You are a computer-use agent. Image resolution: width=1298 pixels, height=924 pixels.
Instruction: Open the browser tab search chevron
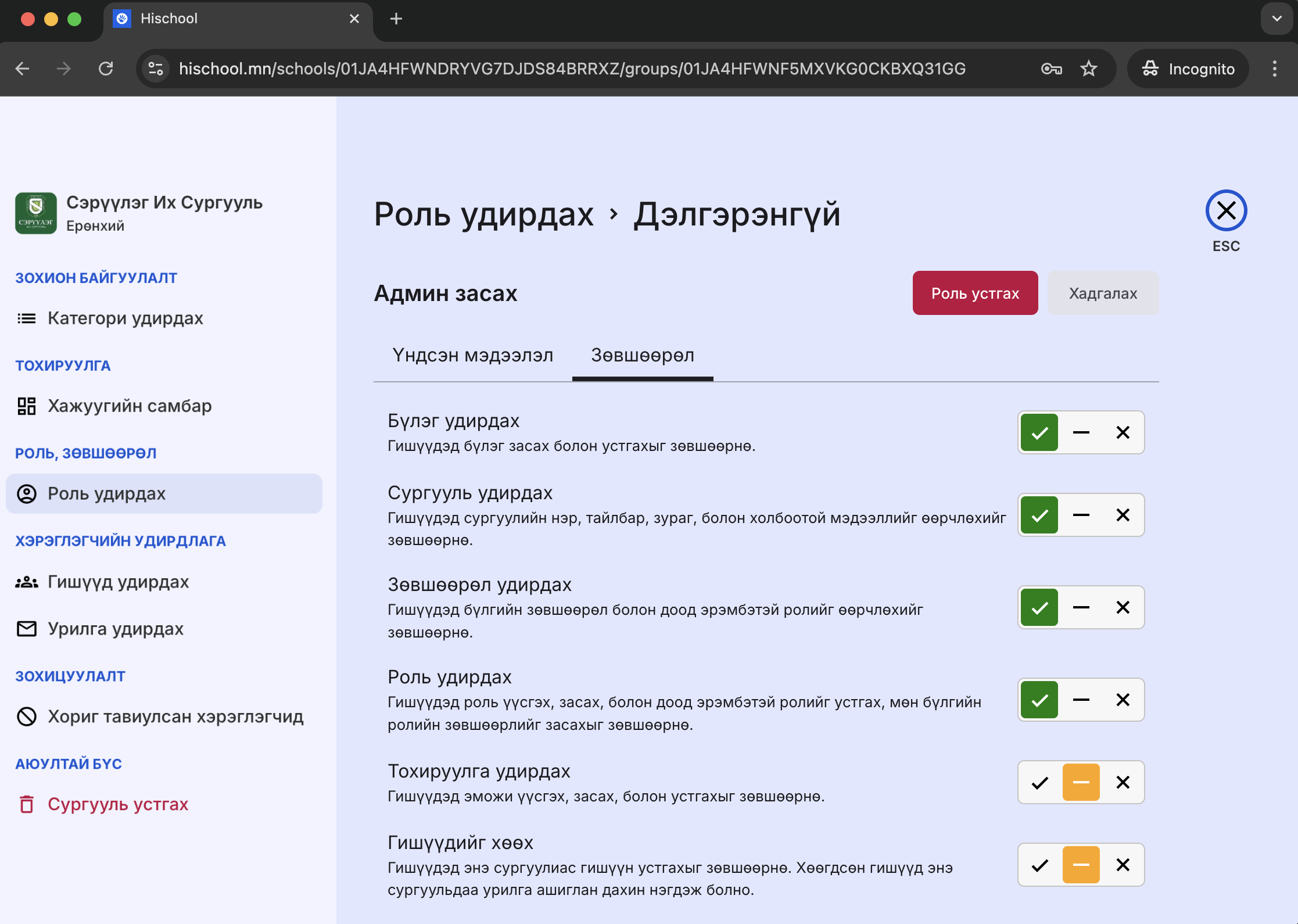1277,19
